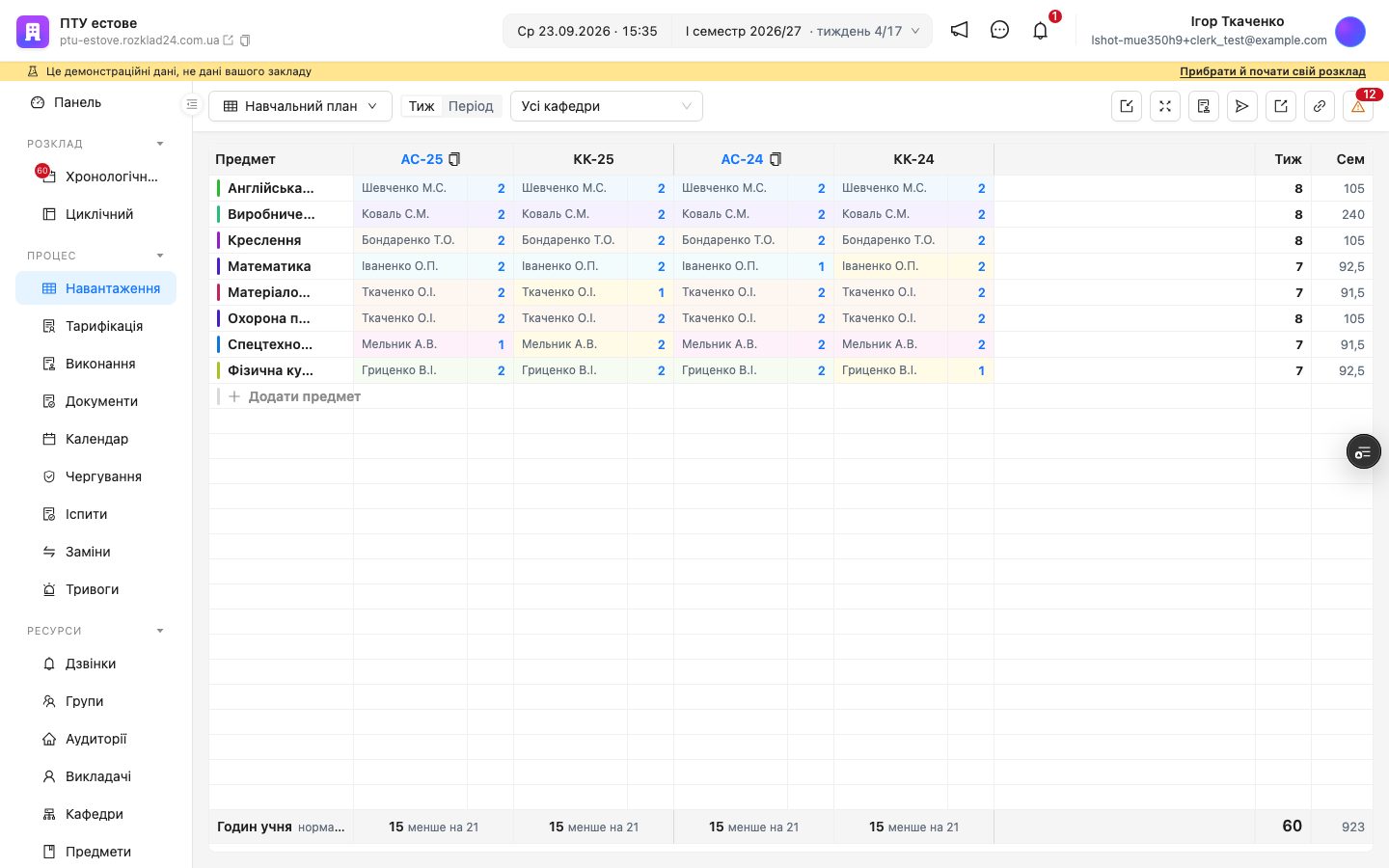Screen dimensions: 1389x868
Task: Click the fullscreen expand toolbar icon
Action: 1165,106
